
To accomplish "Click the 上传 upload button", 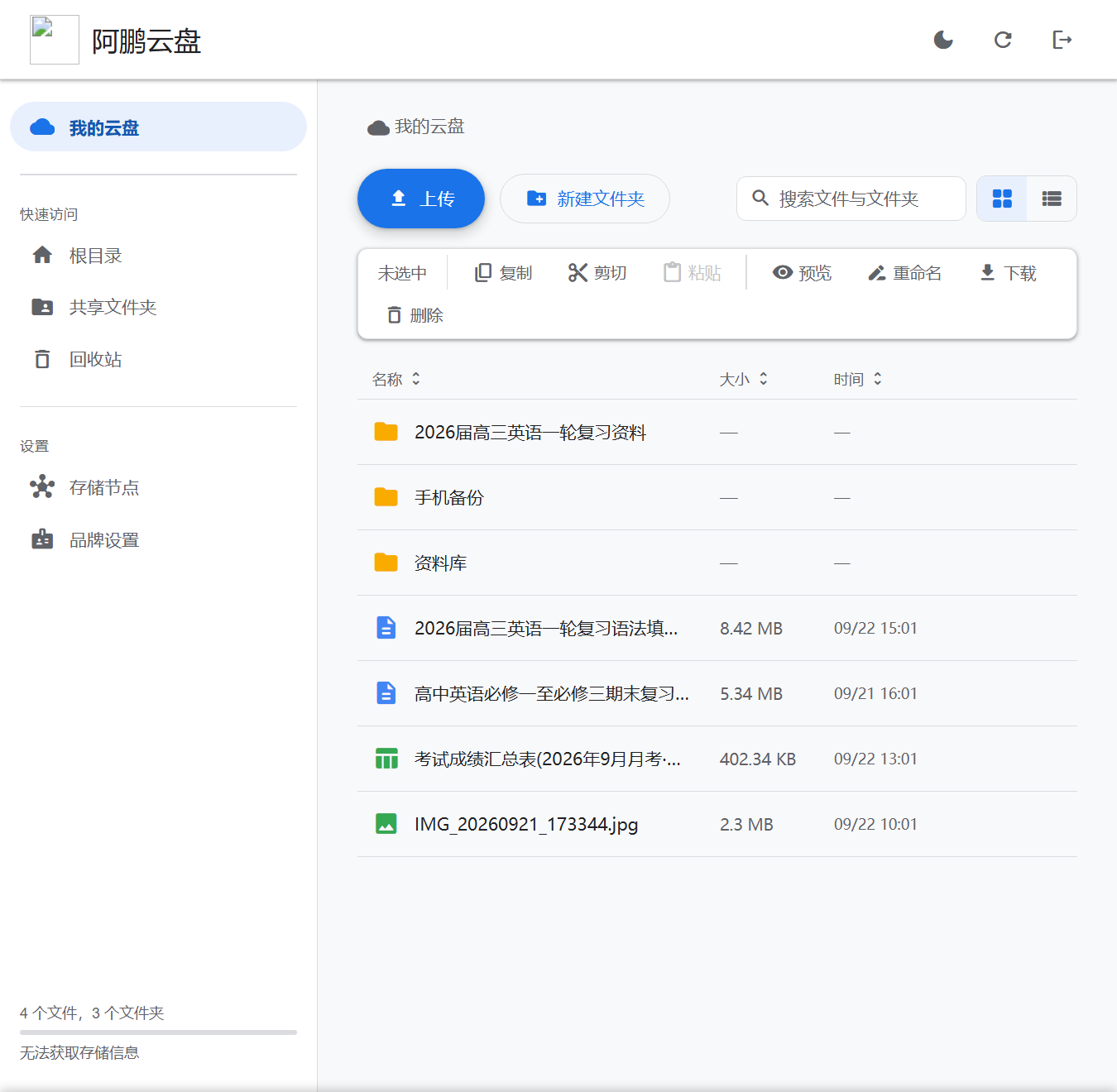I will point(421,199).
